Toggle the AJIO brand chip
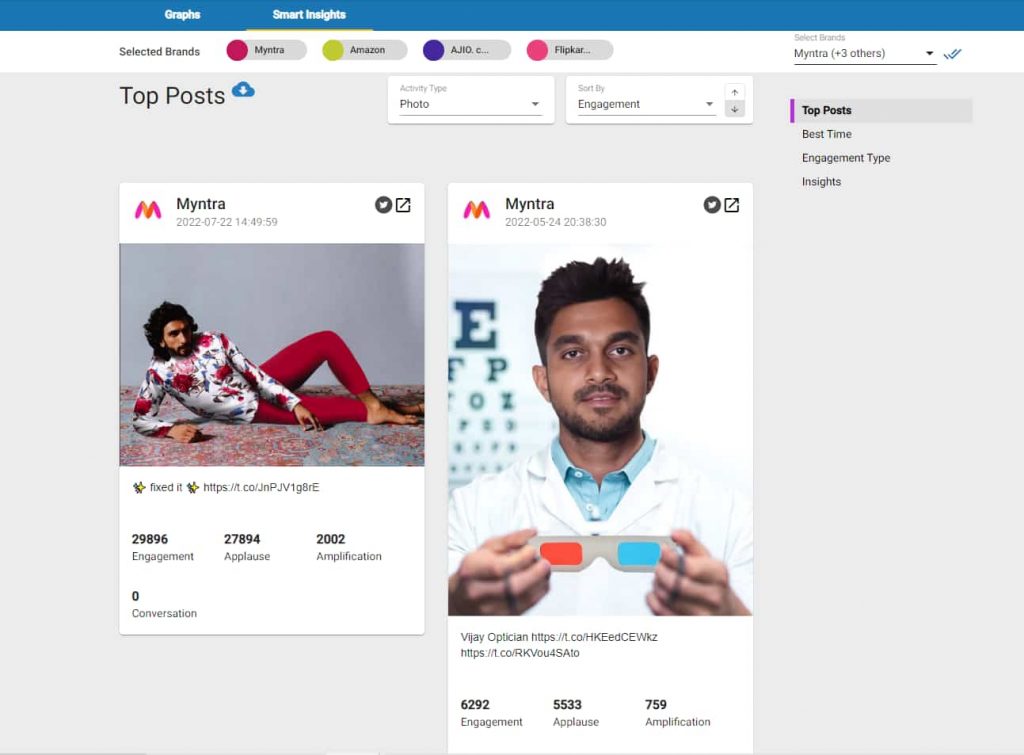The height and width of the screenshot is (755, 1024). tap(467, 50)
